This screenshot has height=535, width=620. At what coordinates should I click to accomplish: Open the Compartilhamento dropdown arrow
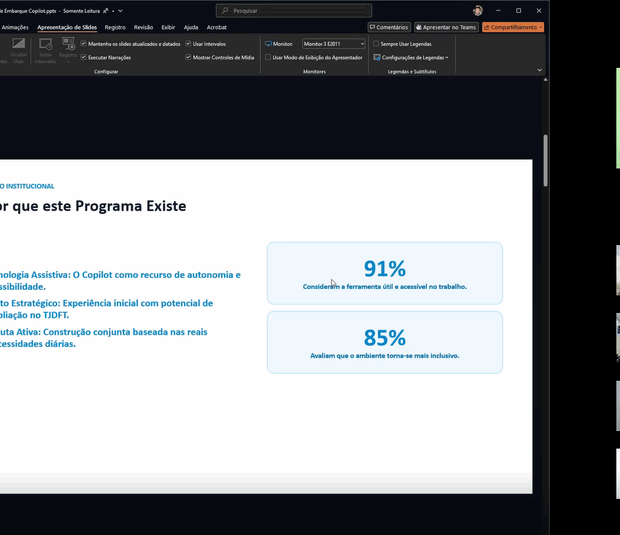tap(541, 27)
